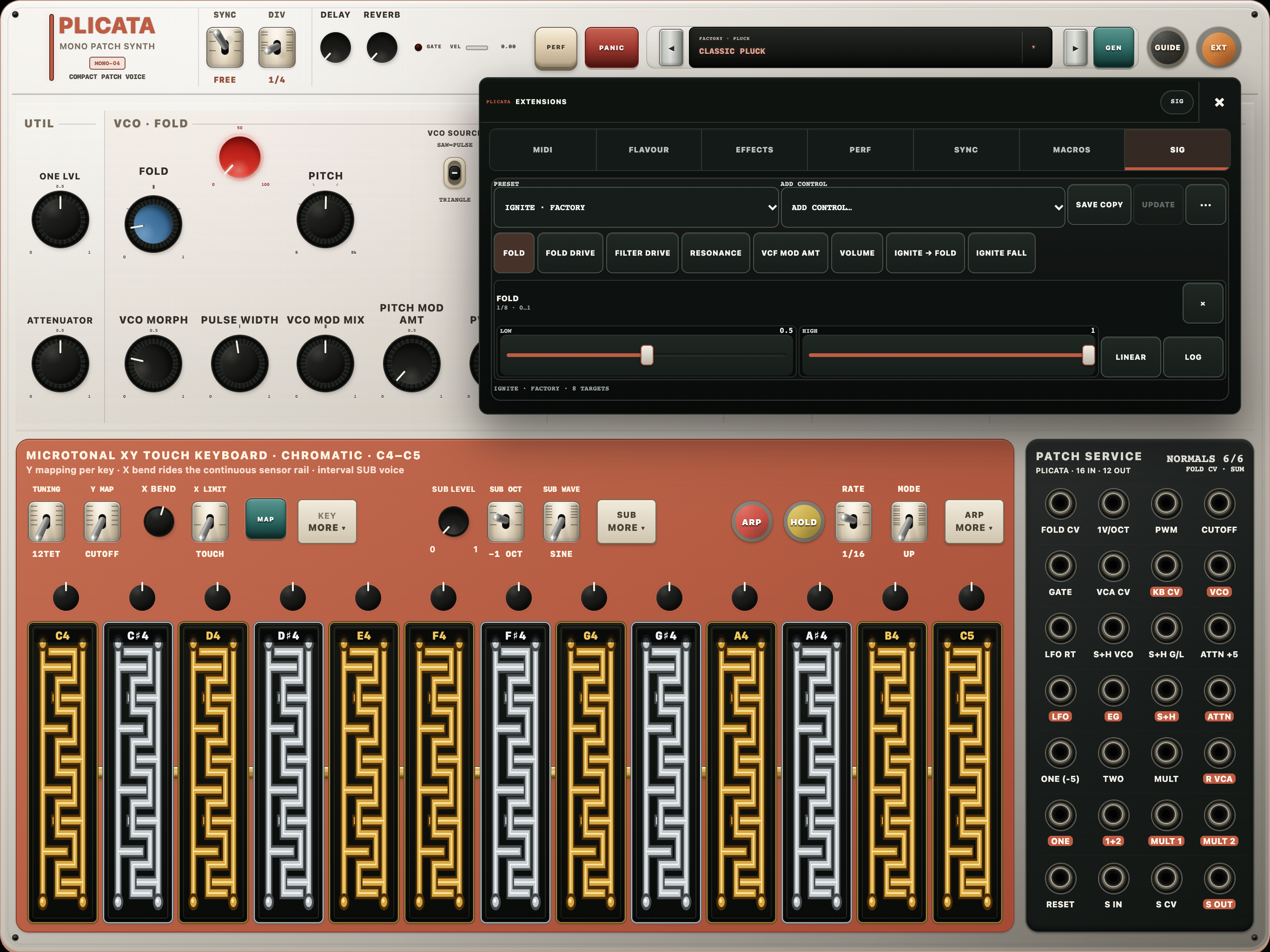The image size is (1270, 952).
Task: Click the next preset arrow button
Action: click(1075, 48)
